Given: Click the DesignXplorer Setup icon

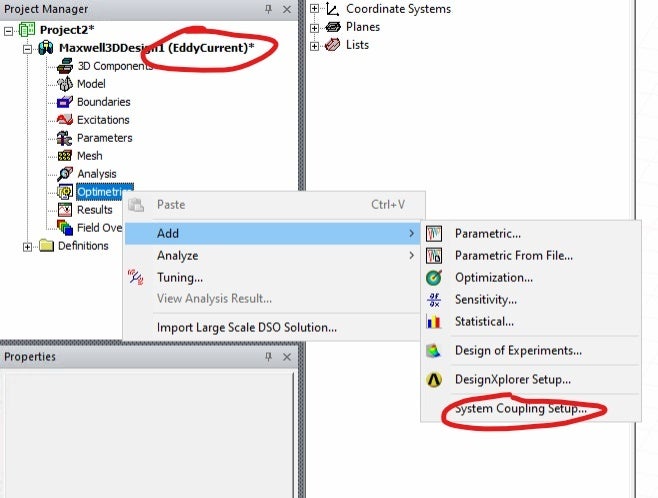Looking at the screenshot, I should [434, 380].
